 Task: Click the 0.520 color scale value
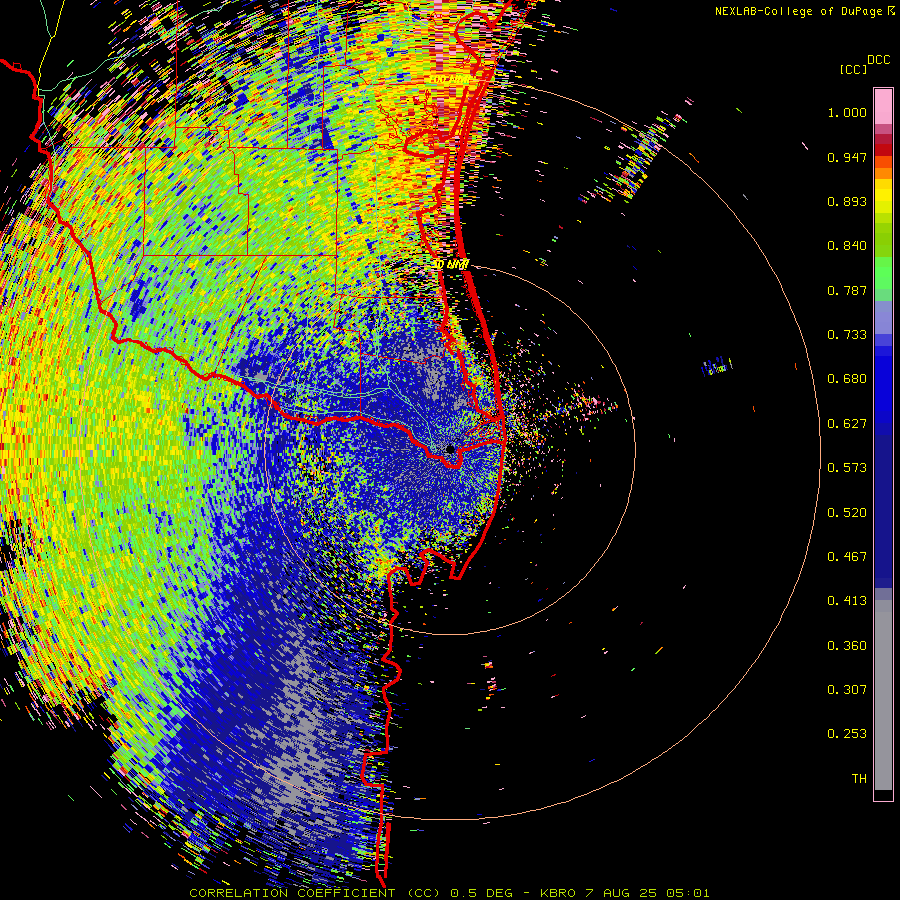coord(847,513)
